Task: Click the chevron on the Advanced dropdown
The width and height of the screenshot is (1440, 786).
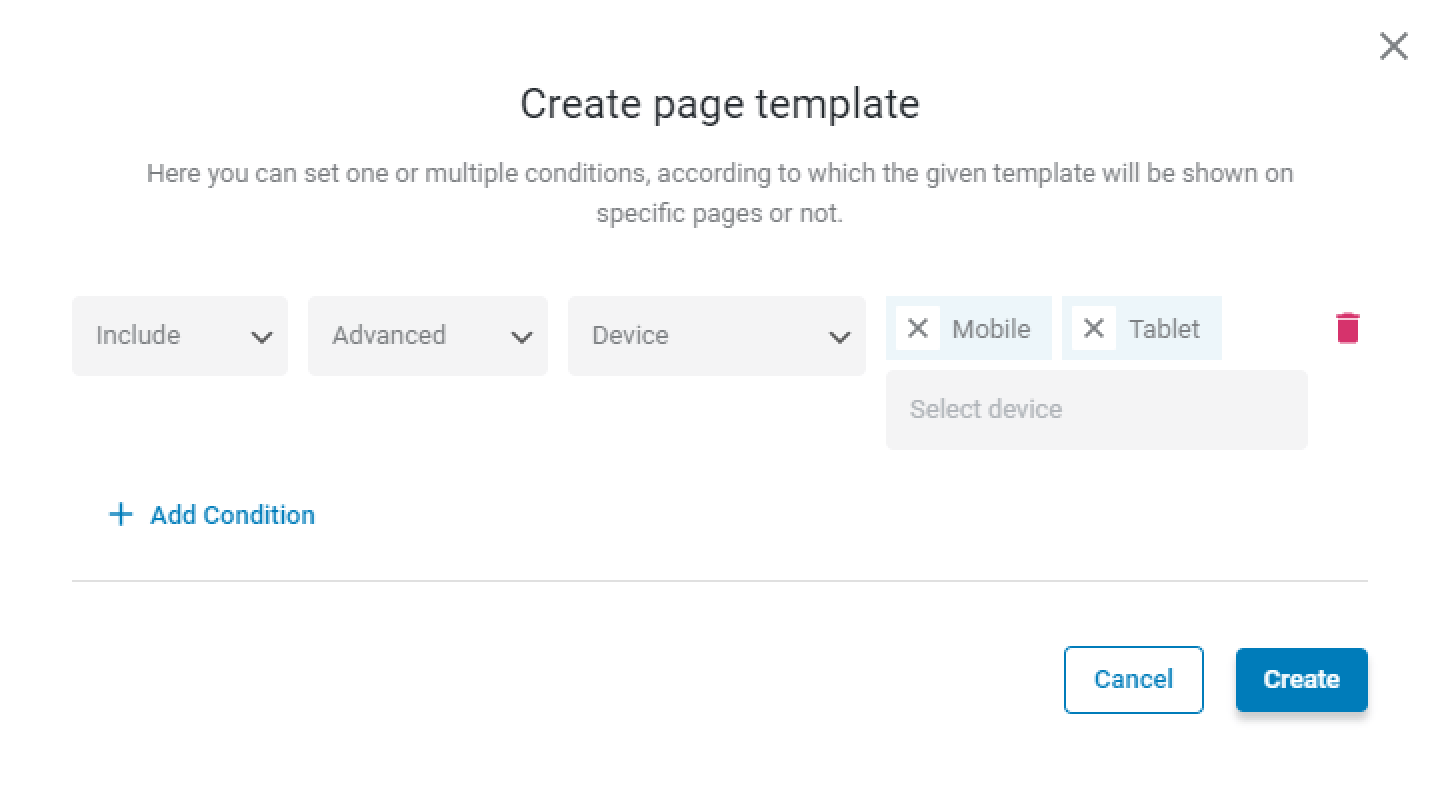Action: tap(522, 337)
